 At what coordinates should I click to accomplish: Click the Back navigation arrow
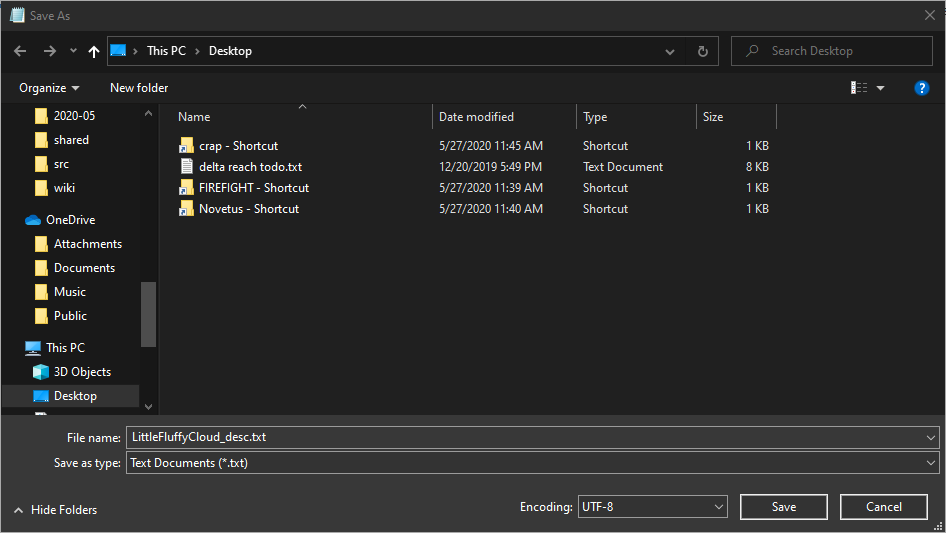tap(21, 51)
